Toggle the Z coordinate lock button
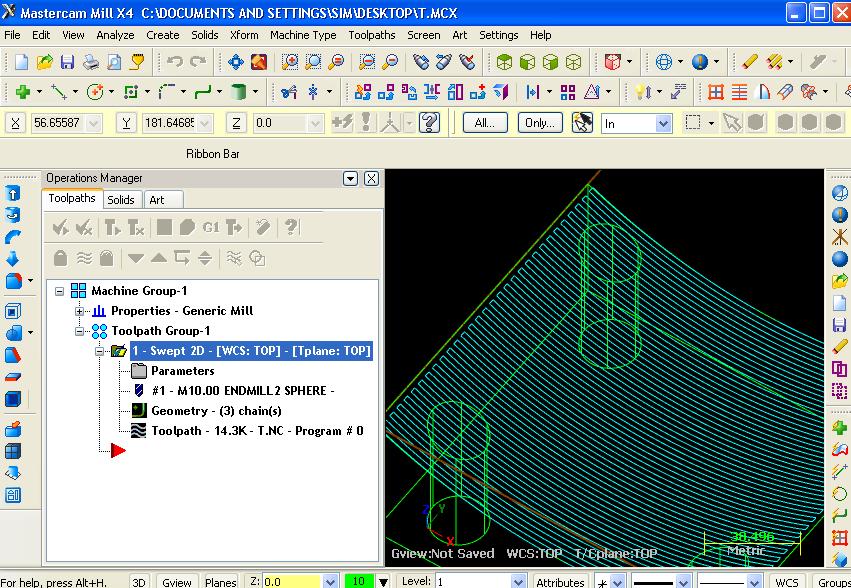Image resolution: width=851 pixels, height=588 pixels. [x=236, y=123]
